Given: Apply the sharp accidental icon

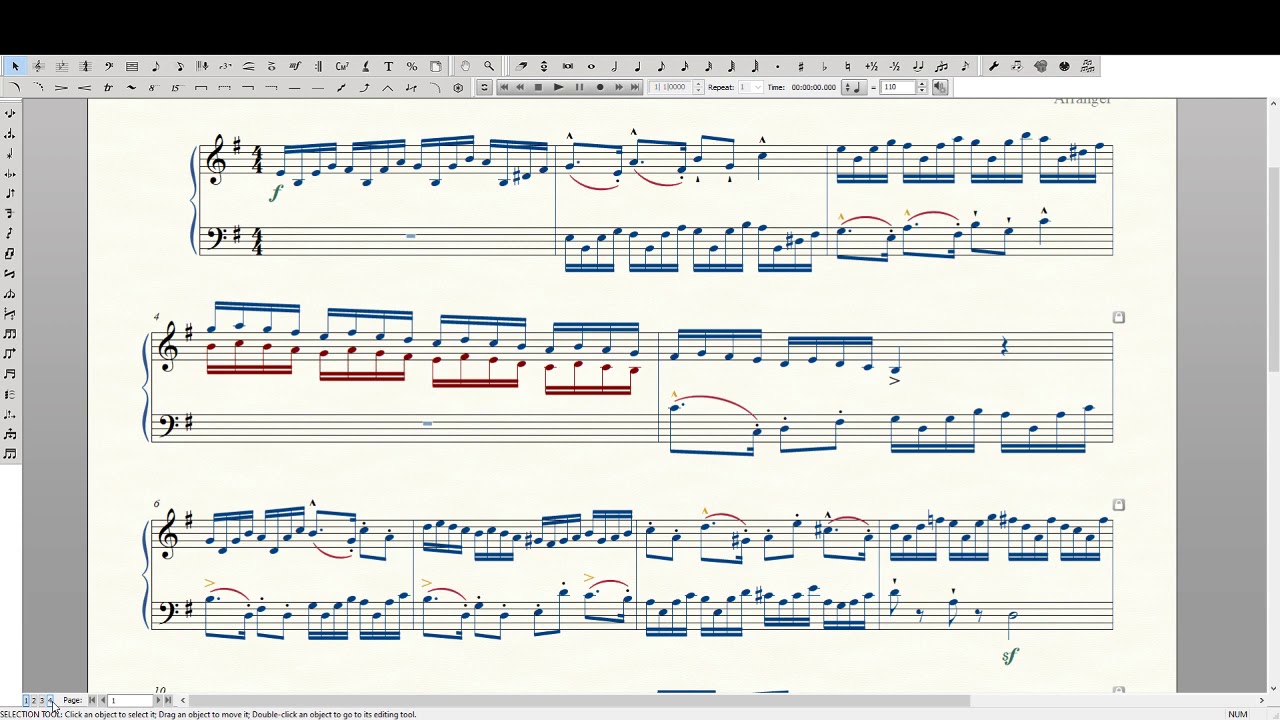Looking at the screenshot, I should pyautogui.click(x=801, y=66).
